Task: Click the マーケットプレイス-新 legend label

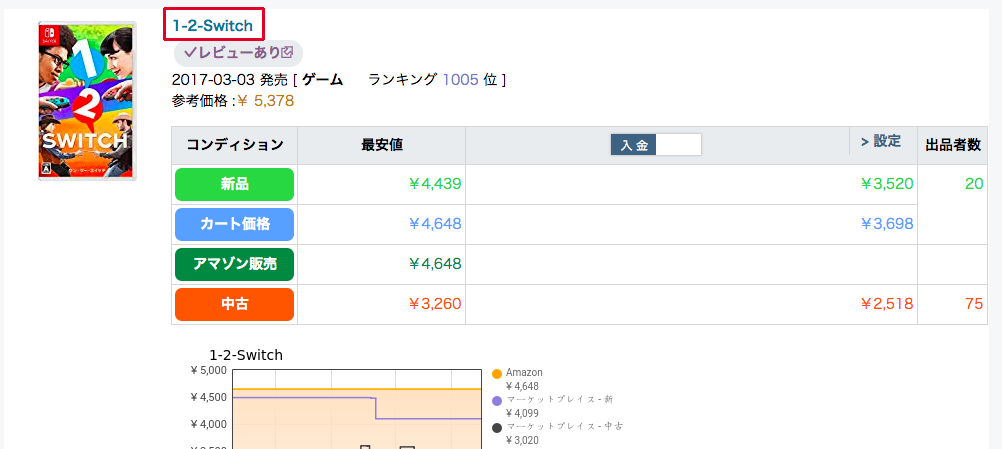Action: pyautogui.click(x=560, y=400)
